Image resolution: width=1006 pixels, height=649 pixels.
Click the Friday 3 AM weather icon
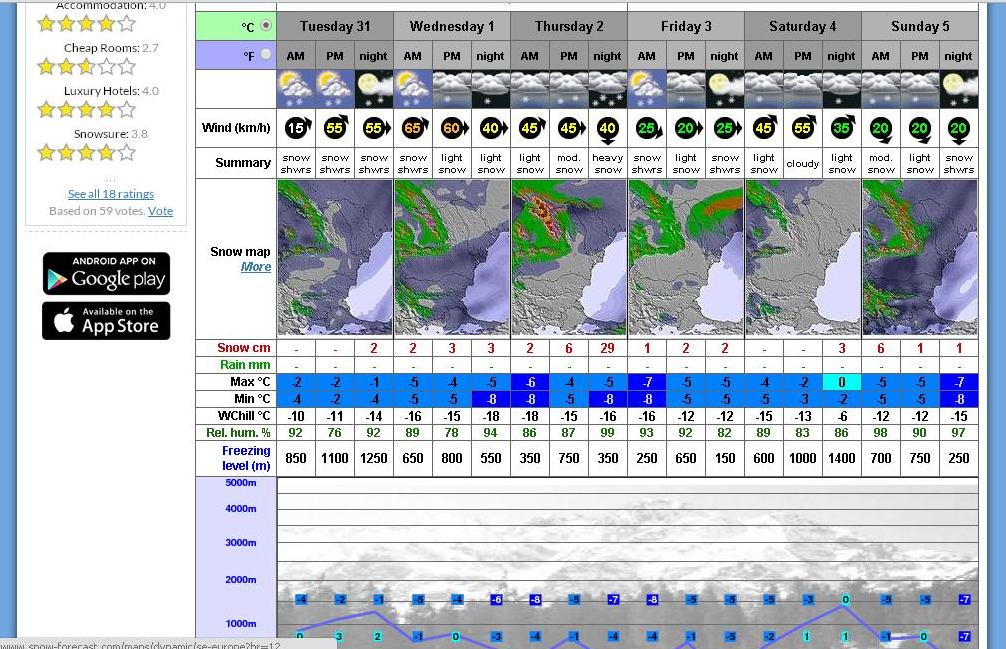coord(647,89)
